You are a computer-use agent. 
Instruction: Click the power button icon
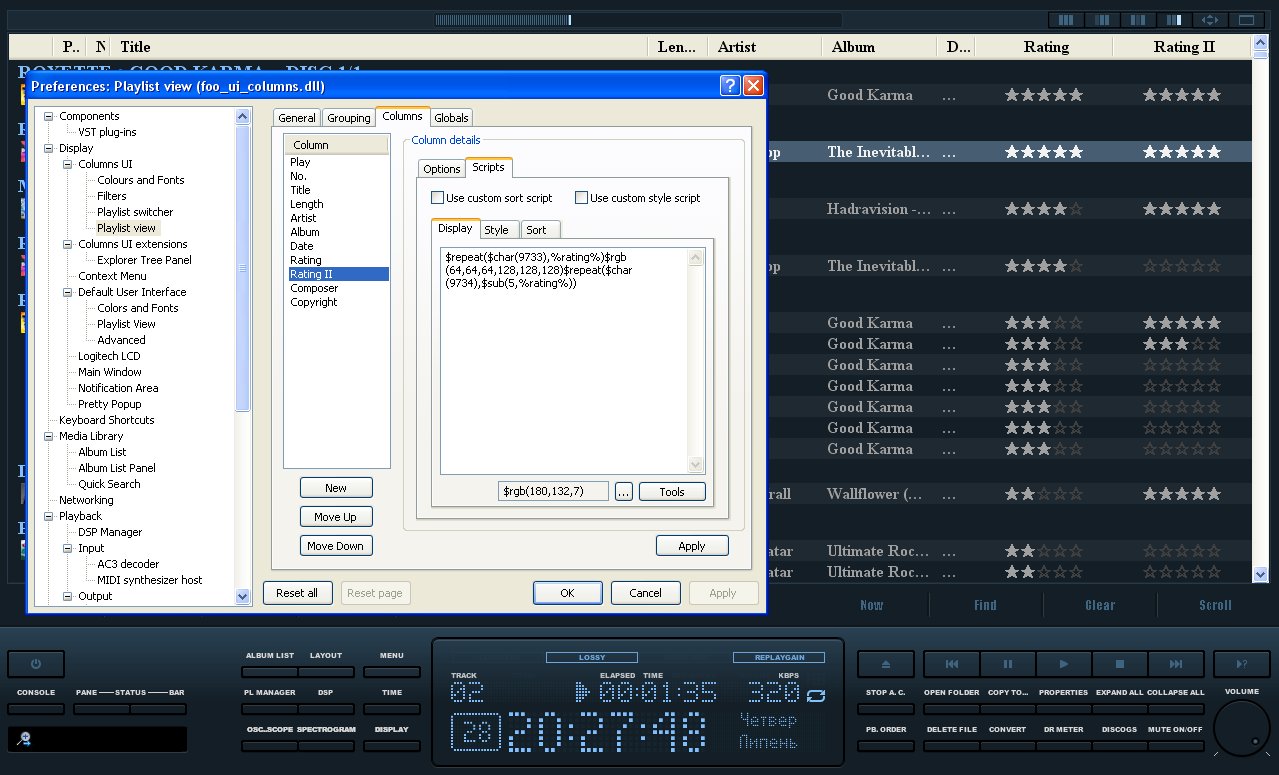tap(36, 664)
